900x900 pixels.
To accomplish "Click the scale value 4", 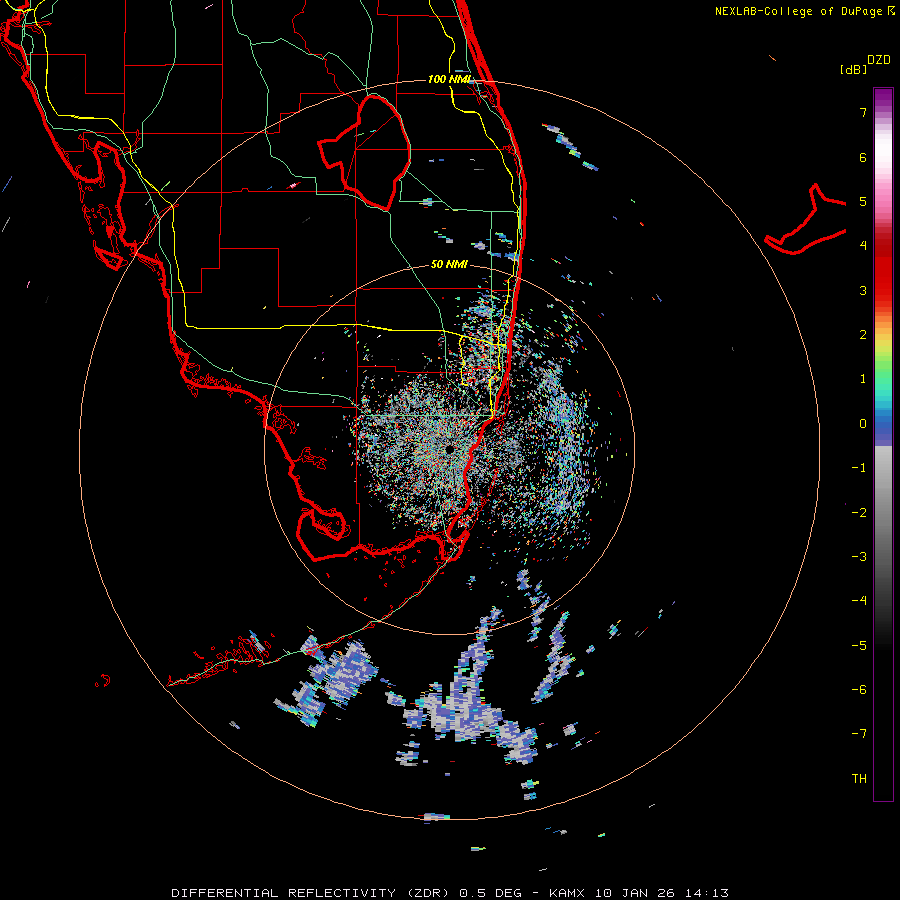I will [863, 246].
